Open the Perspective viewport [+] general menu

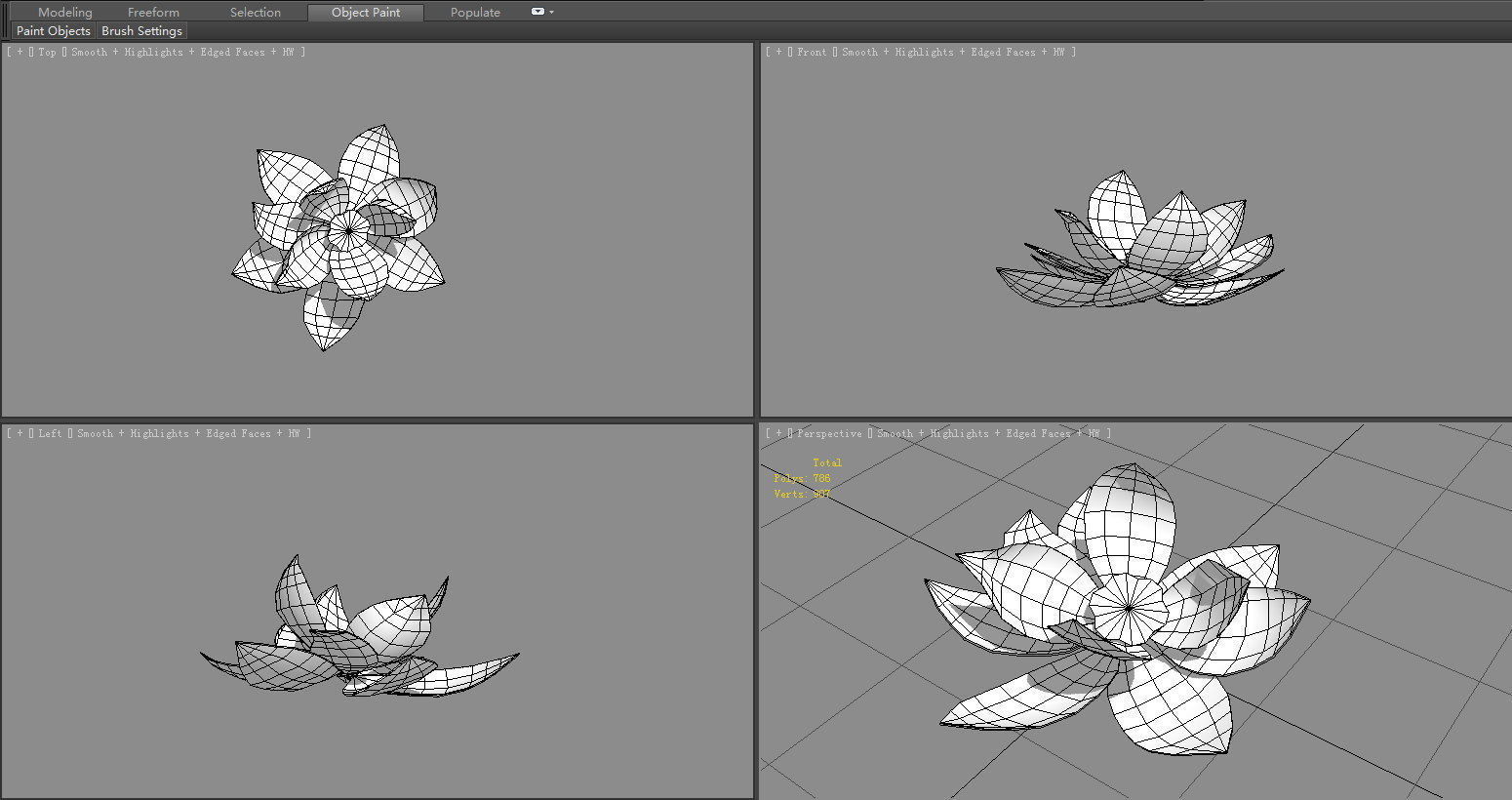778,434
